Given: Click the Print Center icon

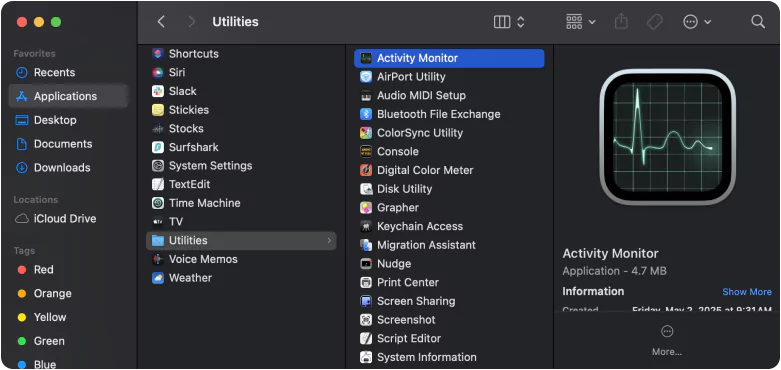Looking at the screenshot, I should 366,282.
